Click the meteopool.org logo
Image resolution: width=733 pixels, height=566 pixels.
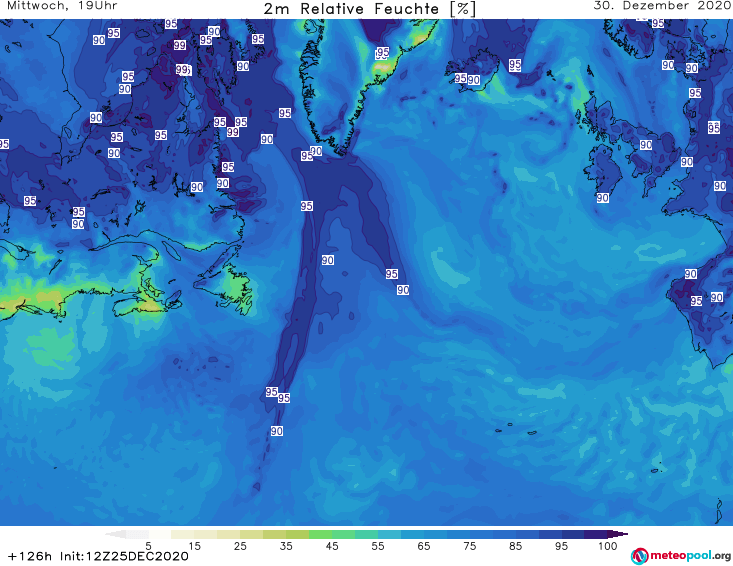tap(681, 556)
